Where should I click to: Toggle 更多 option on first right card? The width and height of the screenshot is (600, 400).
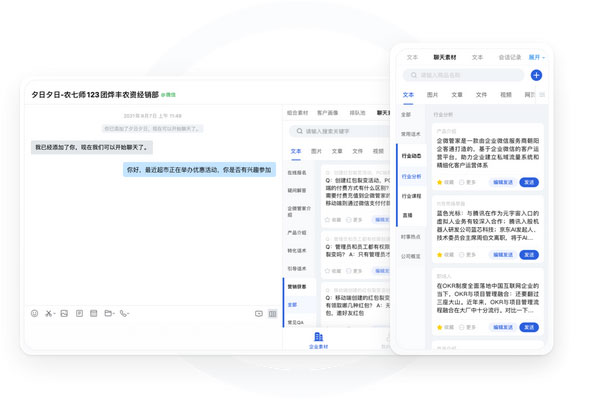tap(470, 182)
